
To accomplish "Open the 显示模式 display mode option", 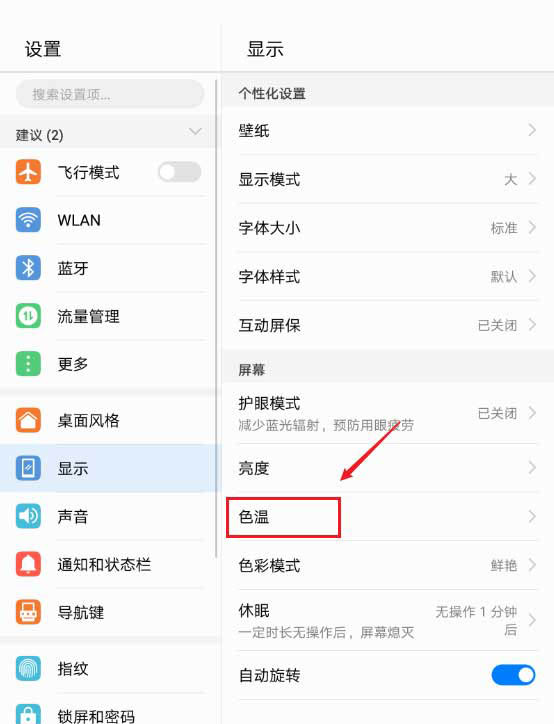I will click(x=387, y=179).
